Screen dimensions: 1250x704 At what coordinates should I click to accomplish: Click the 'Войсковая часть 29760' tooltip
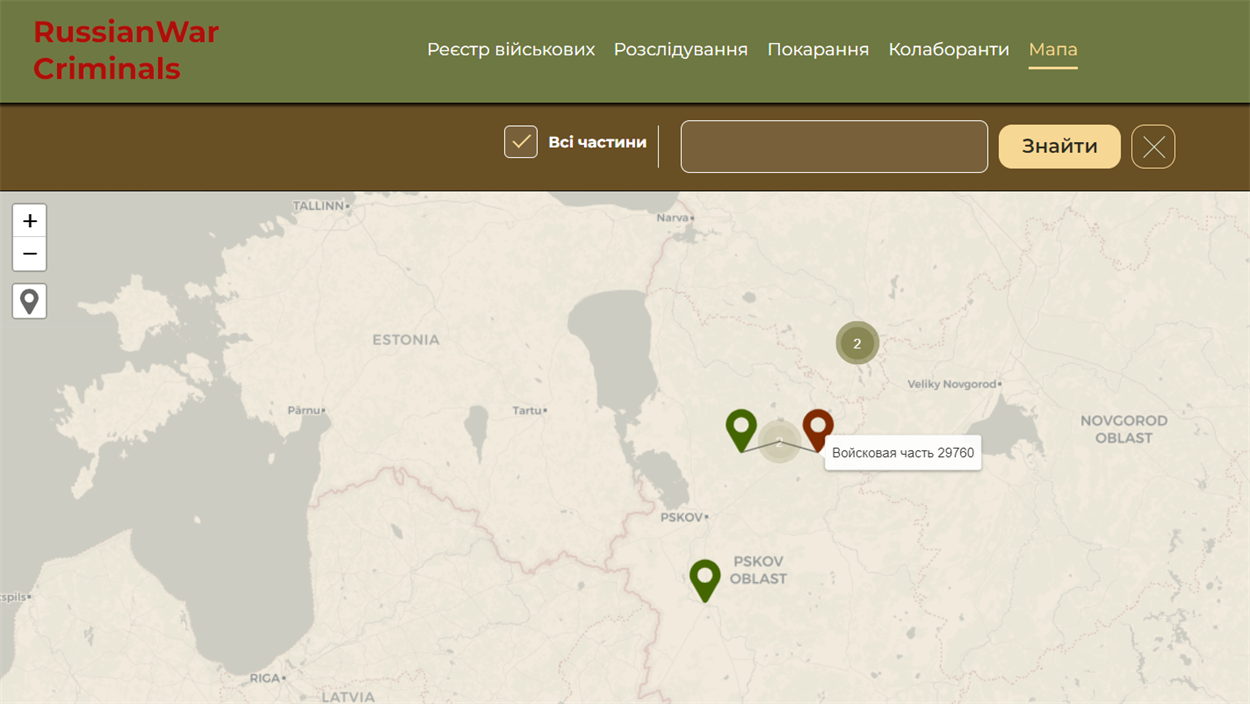(x=903, y=453)
